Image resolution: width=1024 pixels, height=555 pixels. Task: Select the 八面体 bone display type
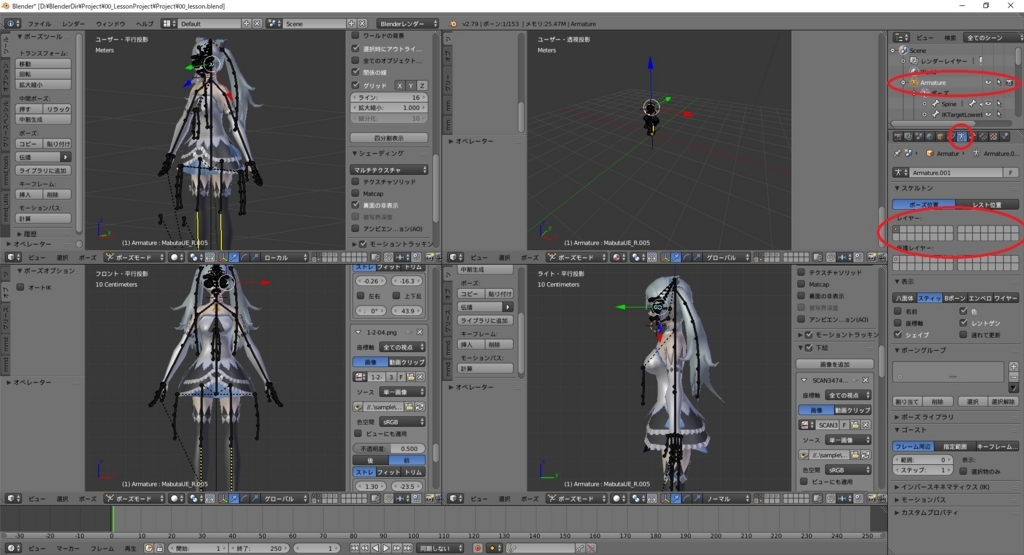pyautogui.click(x=904, y=298)
